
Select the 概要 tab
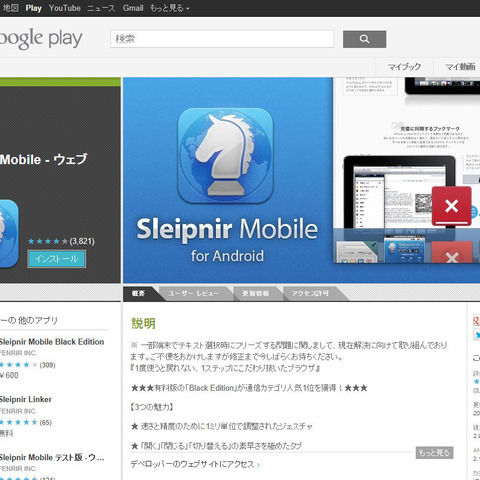138,294
